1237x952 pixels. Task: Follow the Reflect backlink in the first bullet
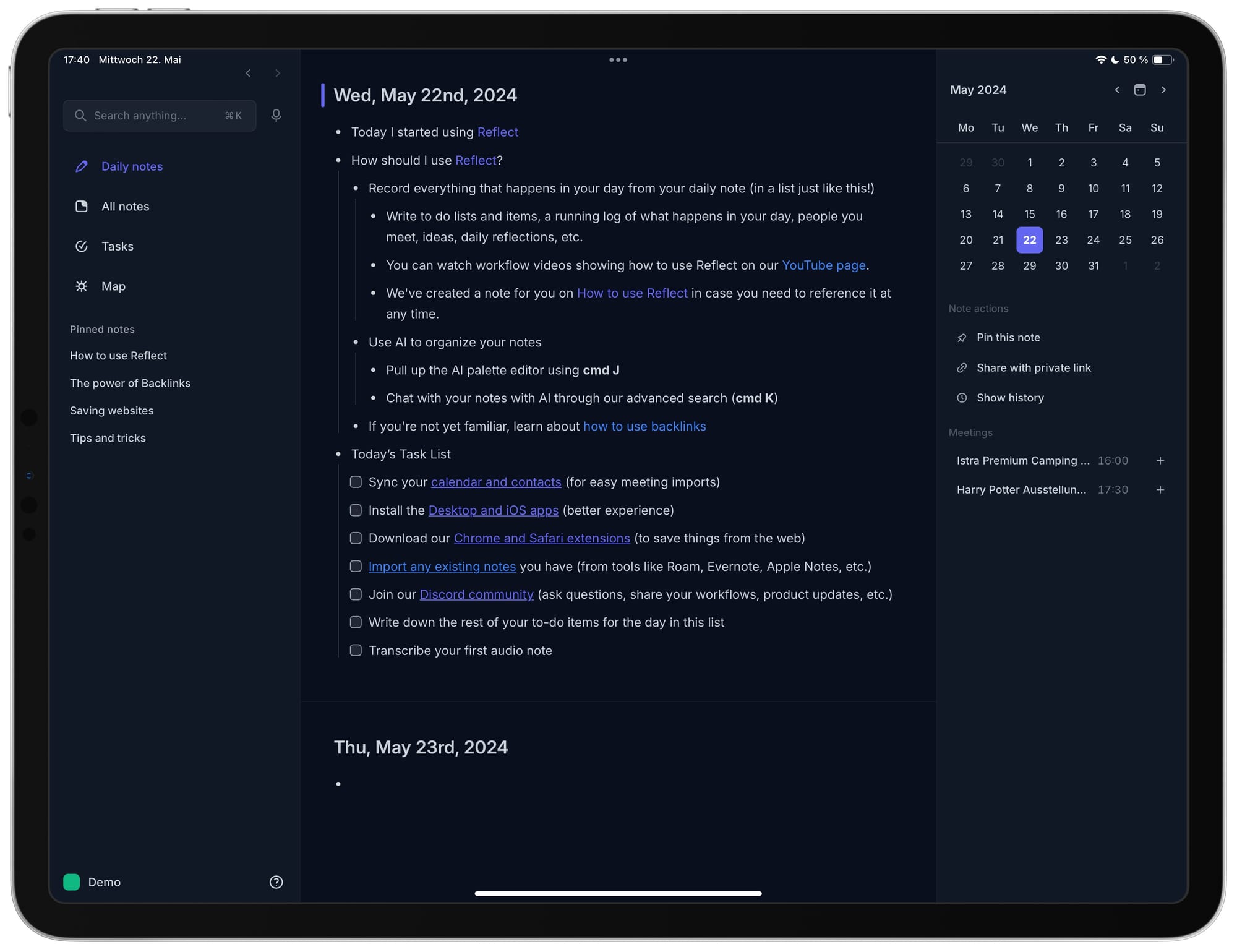pyautogui.click(x=498, y=132)
